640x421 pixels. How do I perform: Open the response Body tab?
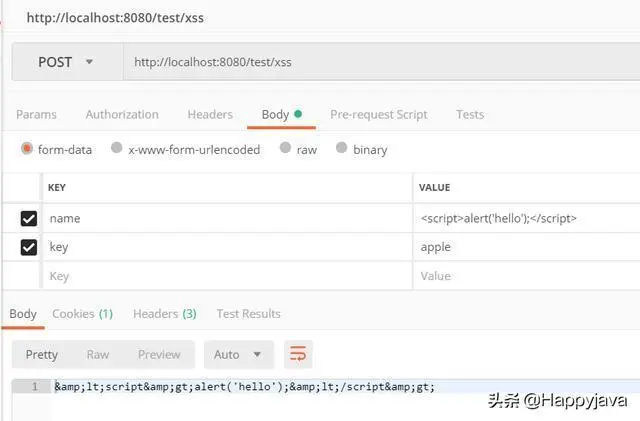tap(23, 314)
